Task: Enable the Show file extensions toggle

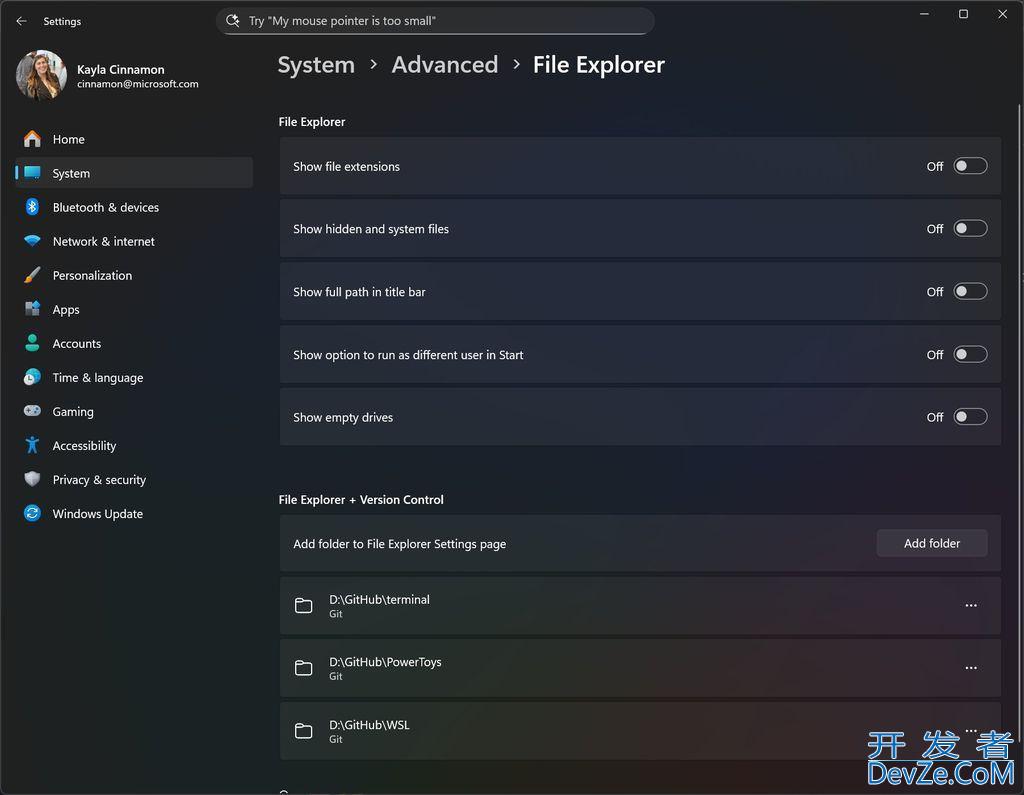Action: pyautogui.click(x=970, y=166)
